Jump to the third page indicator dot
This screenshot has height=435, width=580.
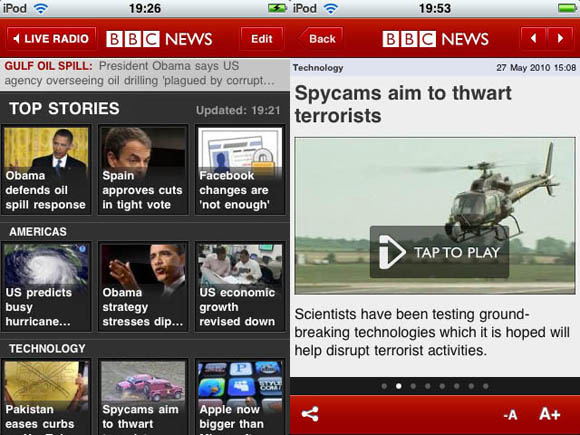click(413, 386)
